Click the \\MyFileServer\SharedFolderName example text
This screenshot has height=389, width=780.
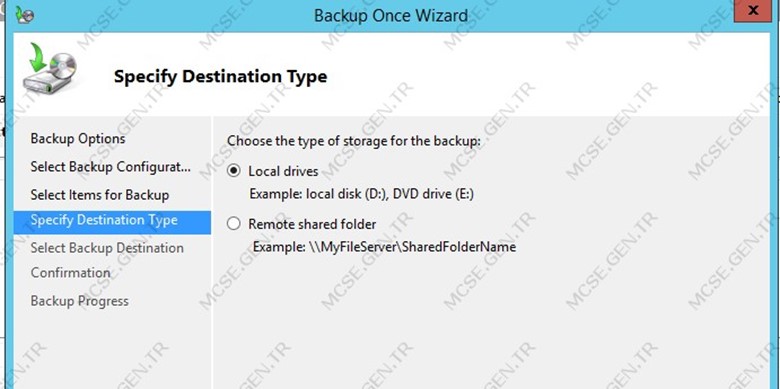411,247
